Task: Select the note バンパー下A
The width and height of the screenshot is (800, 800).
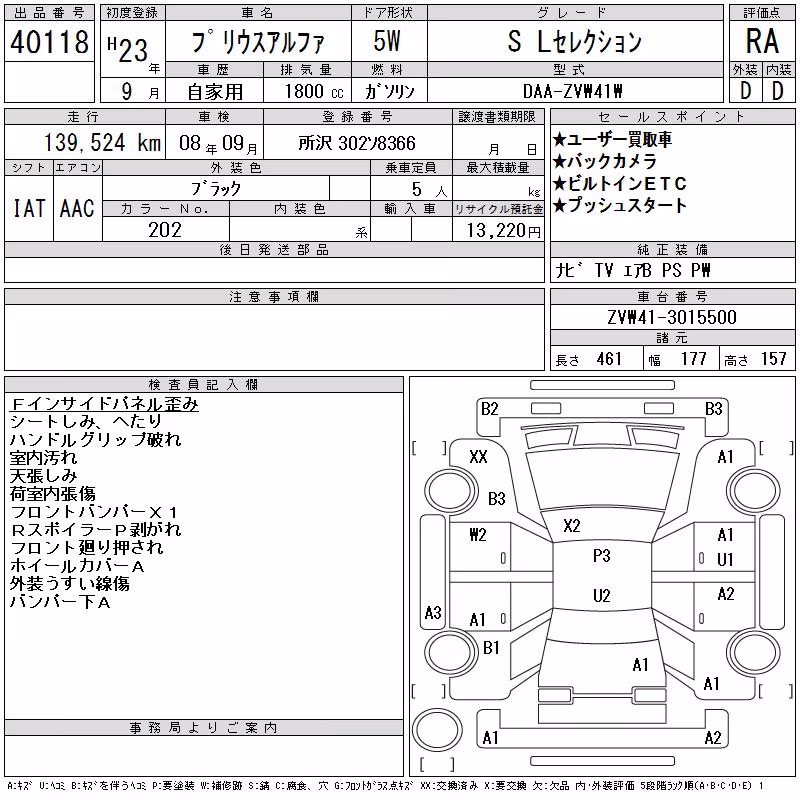Action: [60, 602]
